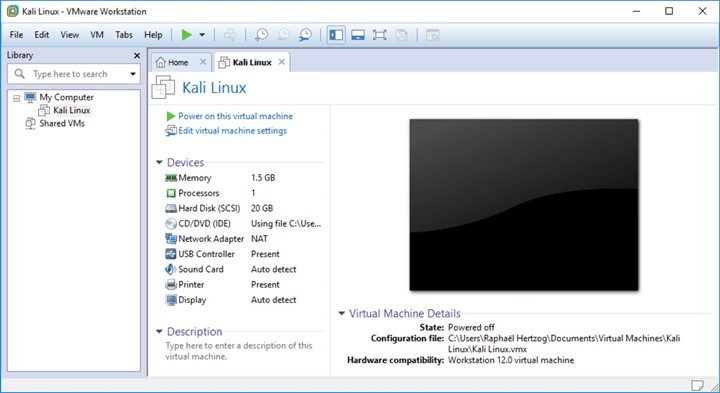Open the power options dropdown arrow
The height and width of the screenshot is (393, 720).
pos(202,35)
